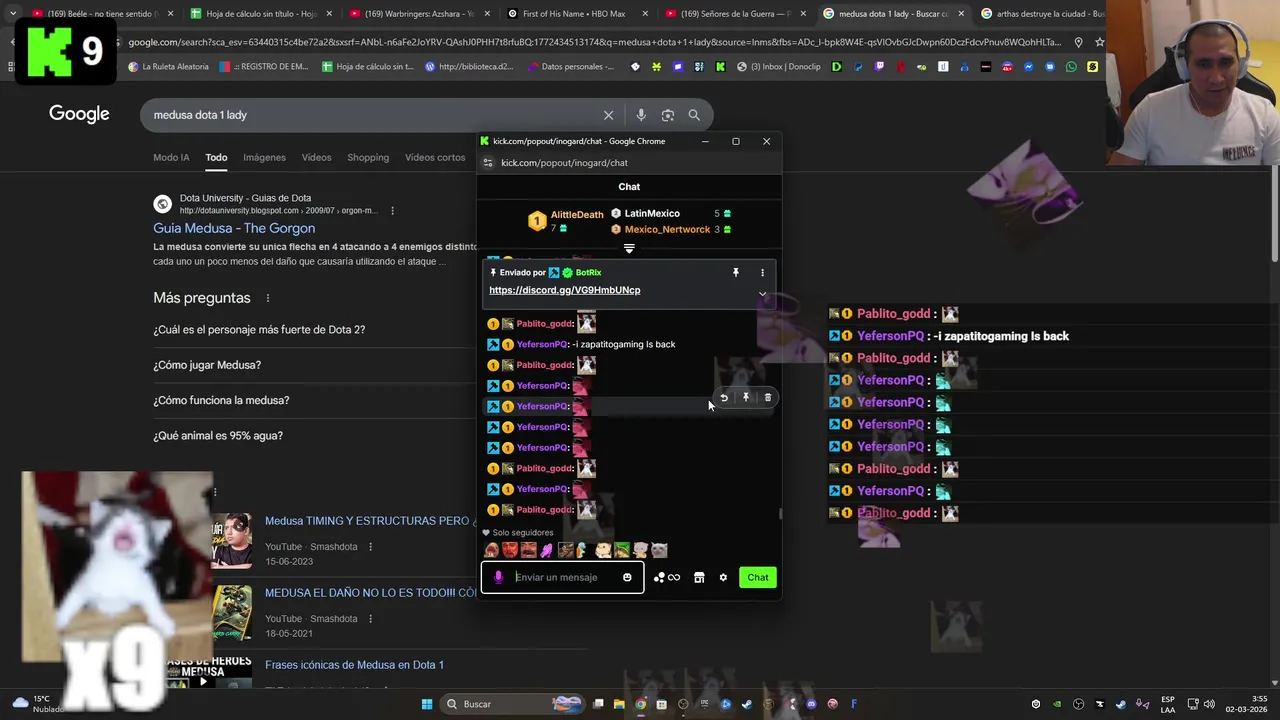This screenshot has width=1280, height=720.
Task: Open the emoji picker in chat
Action: (627, 577)
